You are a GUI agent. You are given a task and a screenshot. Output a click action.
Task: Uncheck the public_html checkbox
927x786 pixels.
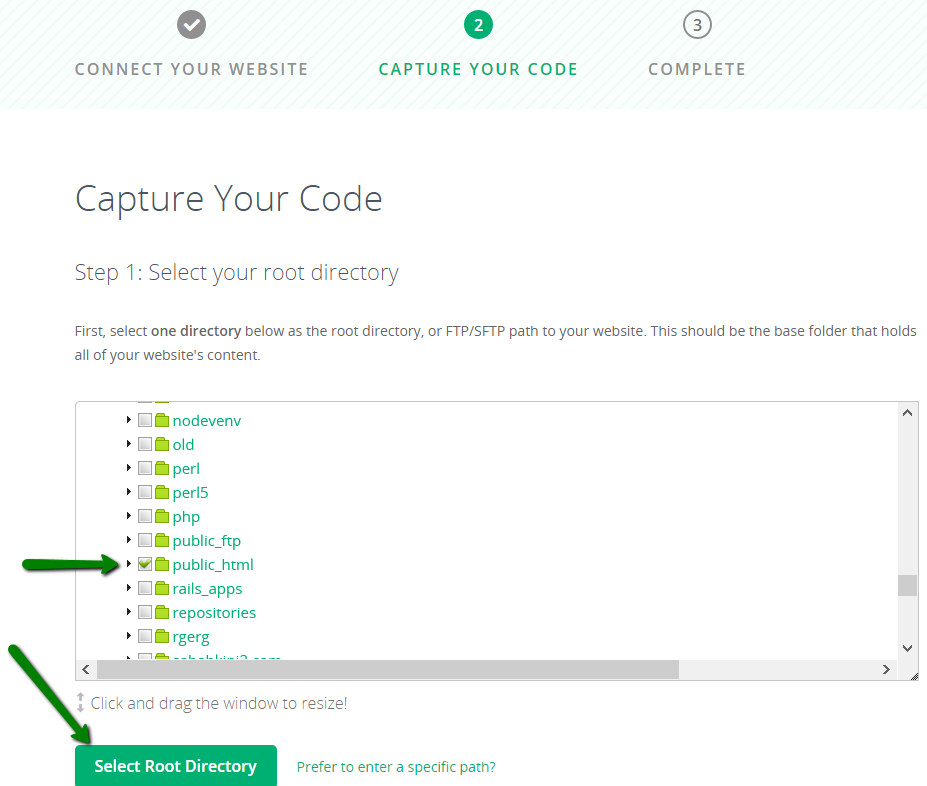point(145,564)
